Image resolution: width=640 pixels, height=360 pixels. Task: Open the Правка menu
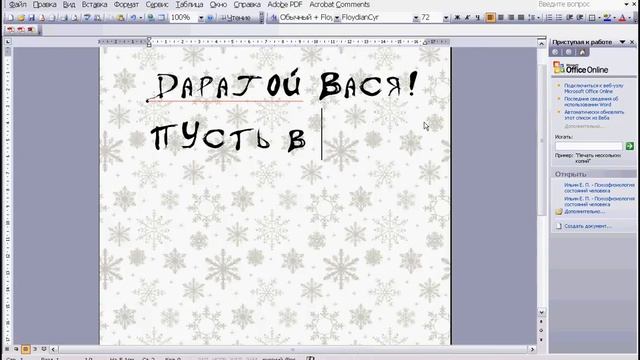tap(44, 4)
